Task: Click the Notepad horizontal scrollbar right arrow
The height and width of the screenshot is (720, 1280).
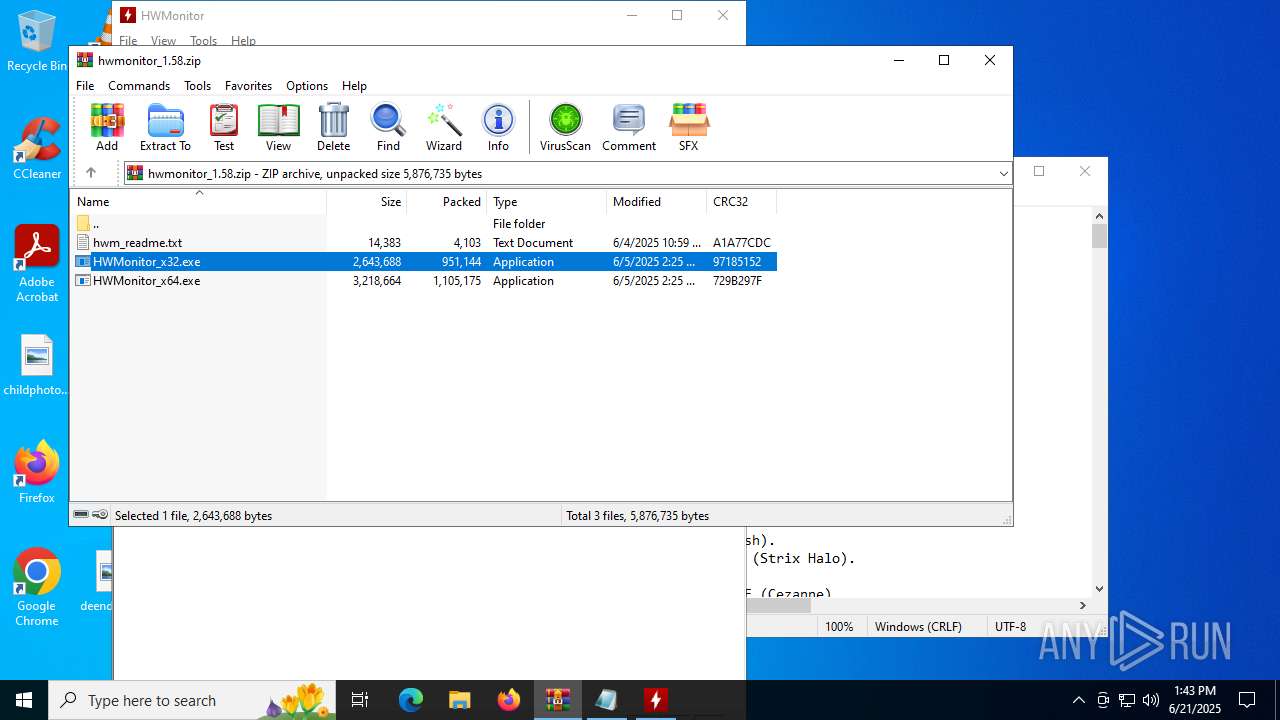Action: tap(1082, 605)
